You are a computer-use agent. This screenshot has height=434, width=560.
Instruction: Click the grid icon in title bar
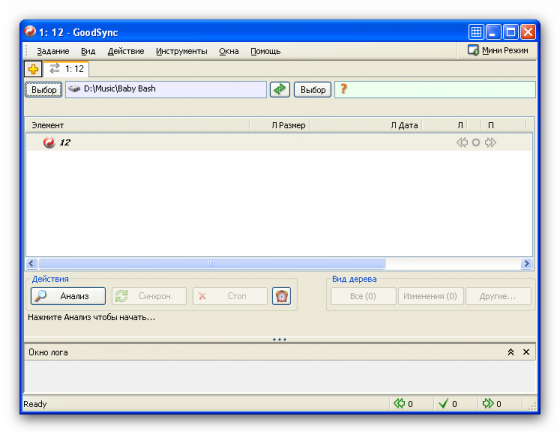tap(476, 32)
